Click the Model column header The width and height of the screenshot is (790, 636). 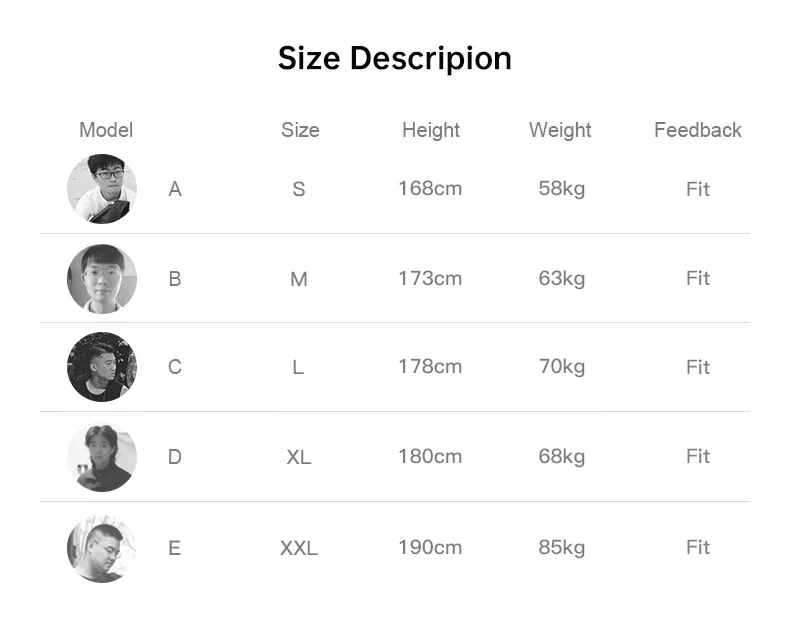[106, 130]
